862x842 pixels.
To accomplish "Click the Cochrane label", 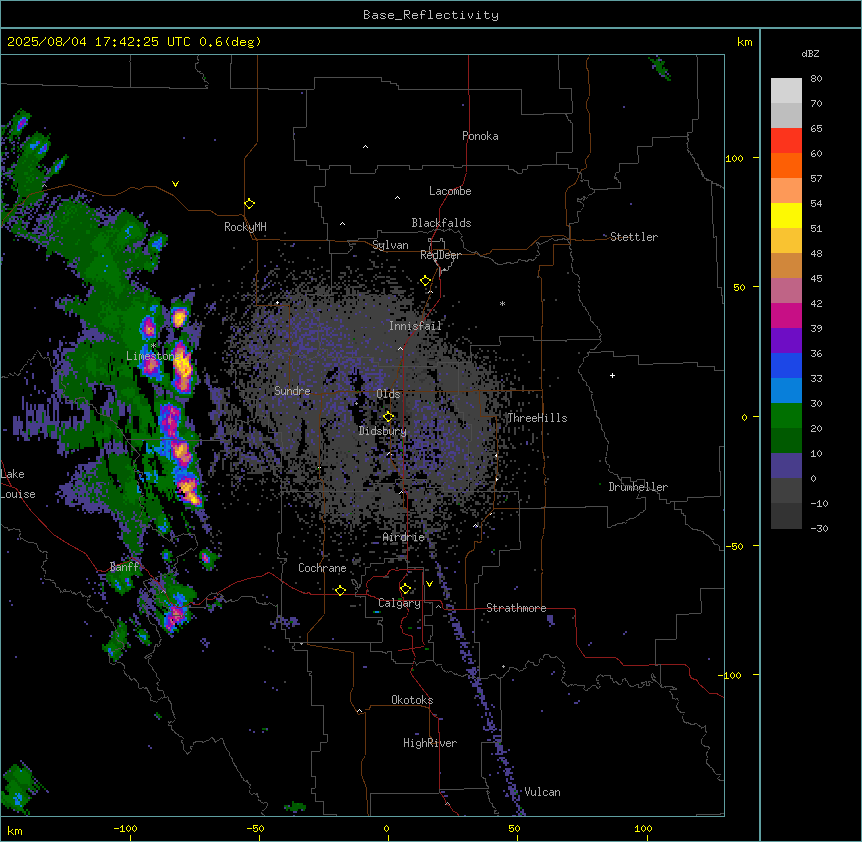I will (x=322, y=568).
